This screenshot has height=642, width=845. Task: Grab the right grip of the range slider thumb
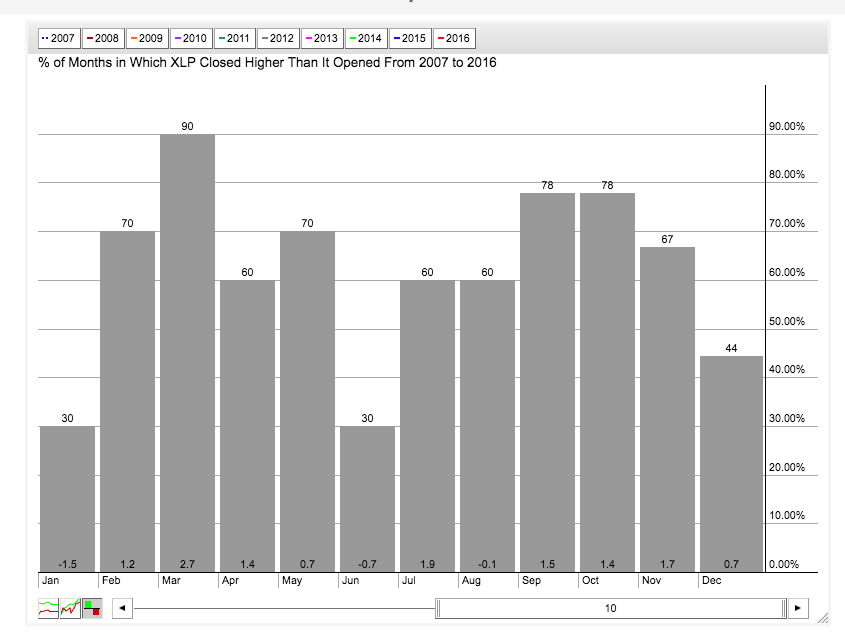784,608
